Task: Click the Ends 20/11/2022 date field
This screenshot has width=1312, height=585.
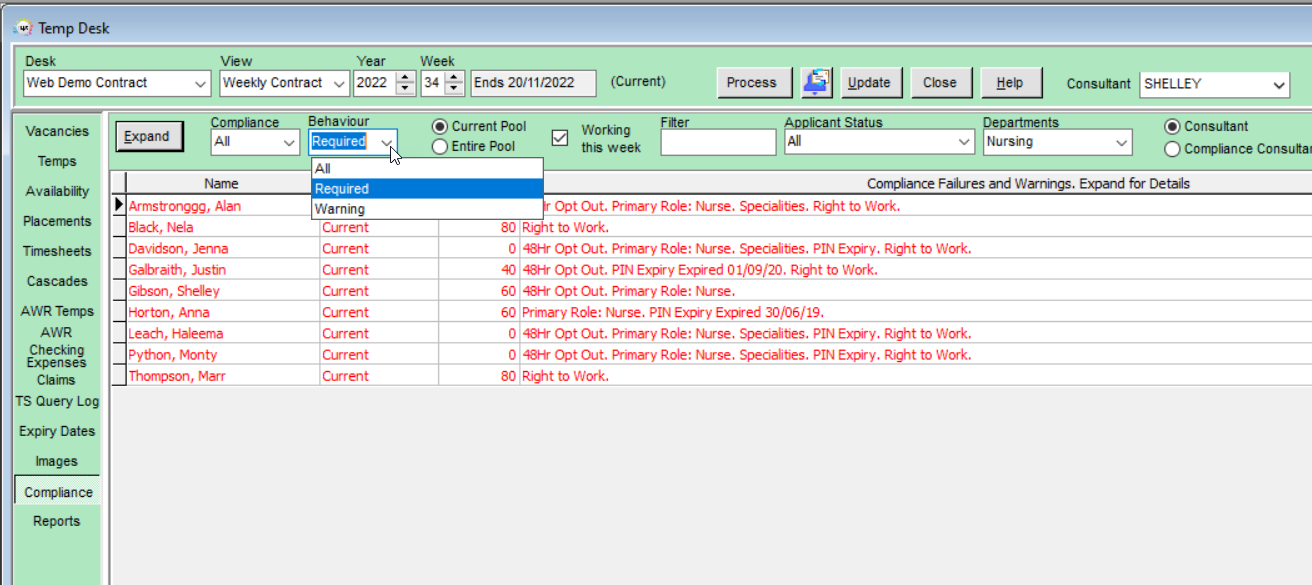Action: 533,83
